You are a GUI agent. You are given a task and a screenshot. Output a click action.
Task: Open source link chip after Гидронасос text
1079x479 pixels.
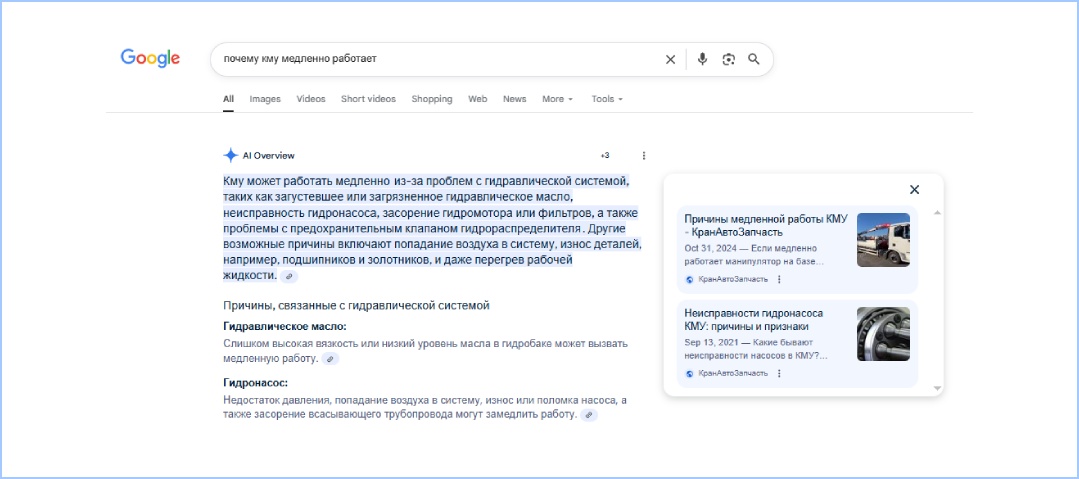click(588, 415)
